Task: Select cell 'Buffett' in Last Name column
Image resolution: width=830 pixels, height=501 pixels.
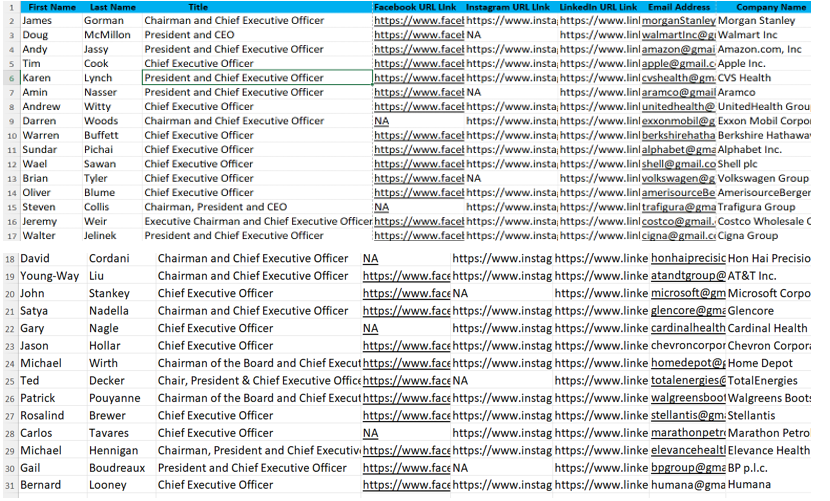Action: tap(113, 136)
